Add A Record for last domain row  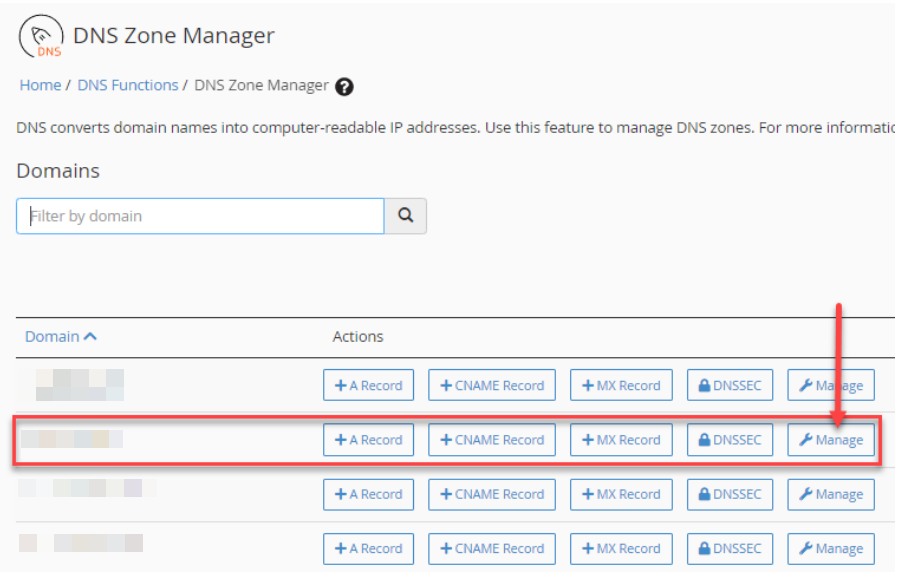368,549
